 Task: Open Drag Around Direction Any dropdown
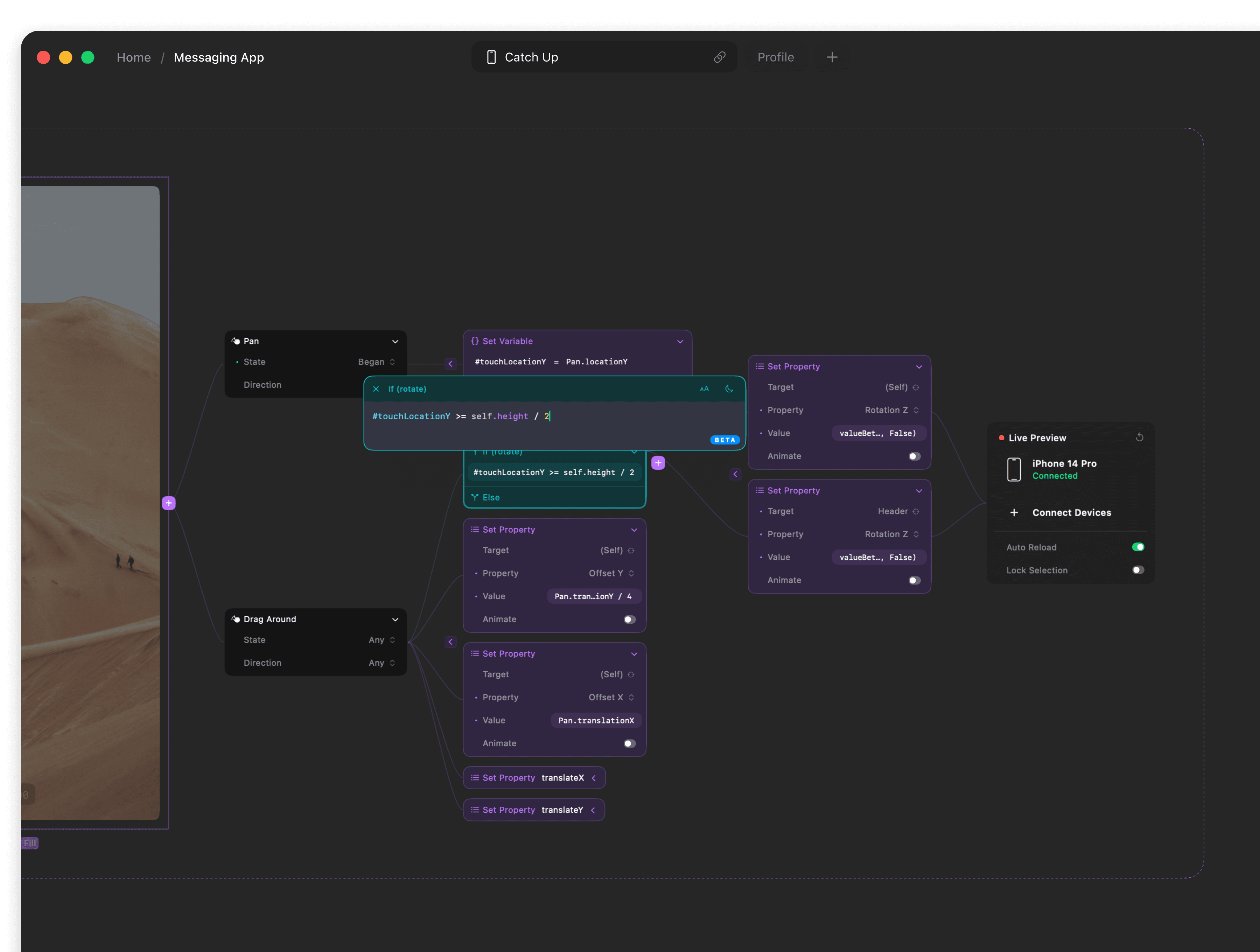[381, 663]
